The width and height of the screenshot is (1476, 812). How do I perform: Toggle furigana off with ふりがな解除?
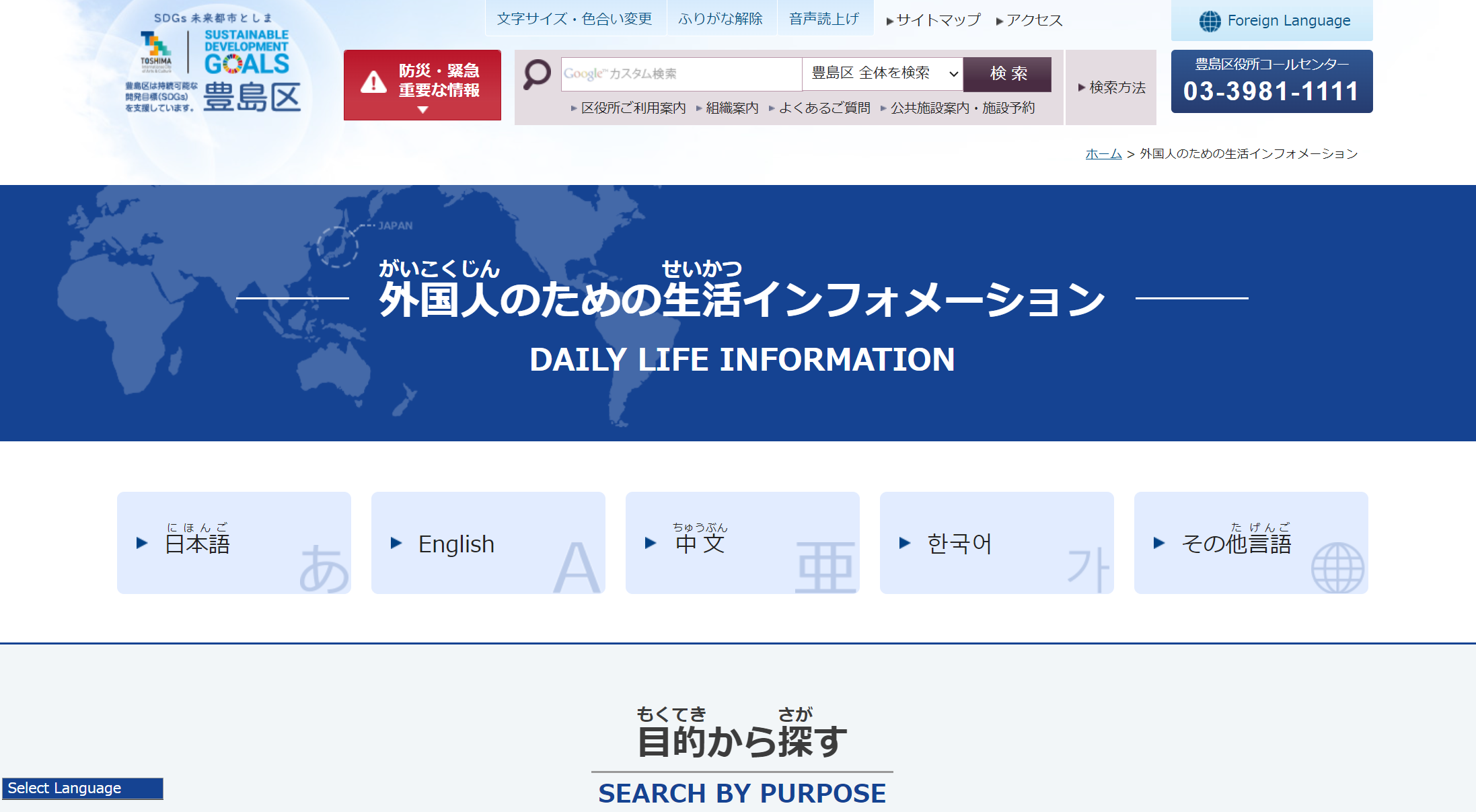tap(721, 19)
